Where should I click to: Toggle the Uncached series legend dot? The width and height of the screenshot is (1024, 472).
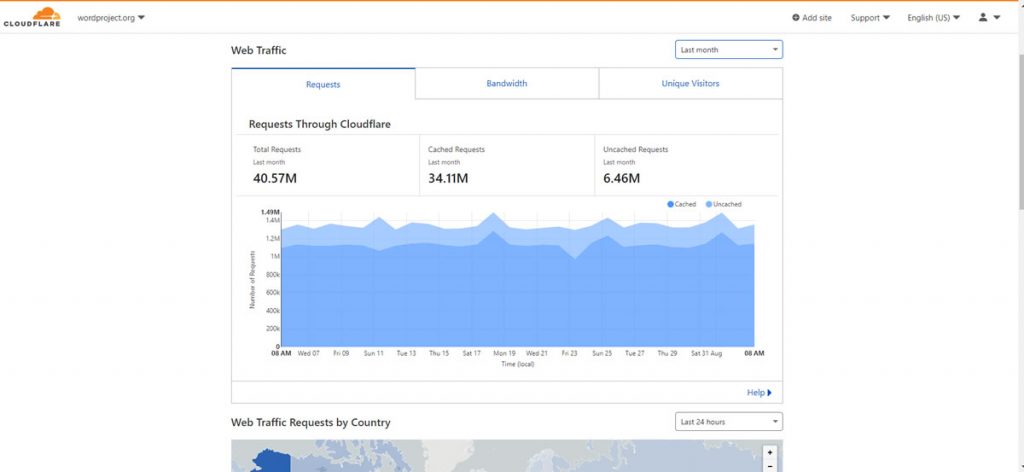point(709,204)
